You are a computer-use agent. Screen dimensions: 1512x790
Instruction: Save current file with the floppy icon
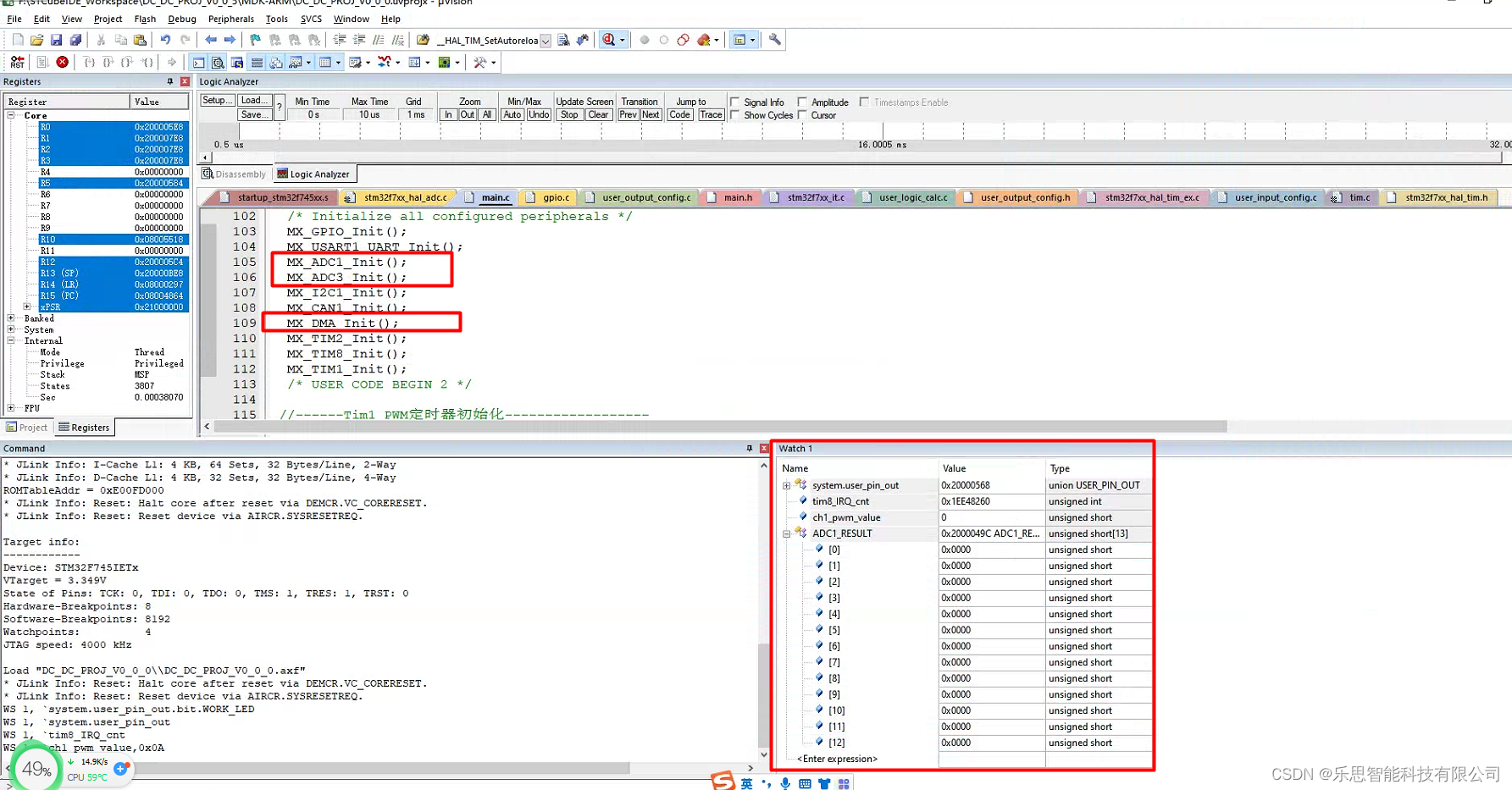click(56, 40)
